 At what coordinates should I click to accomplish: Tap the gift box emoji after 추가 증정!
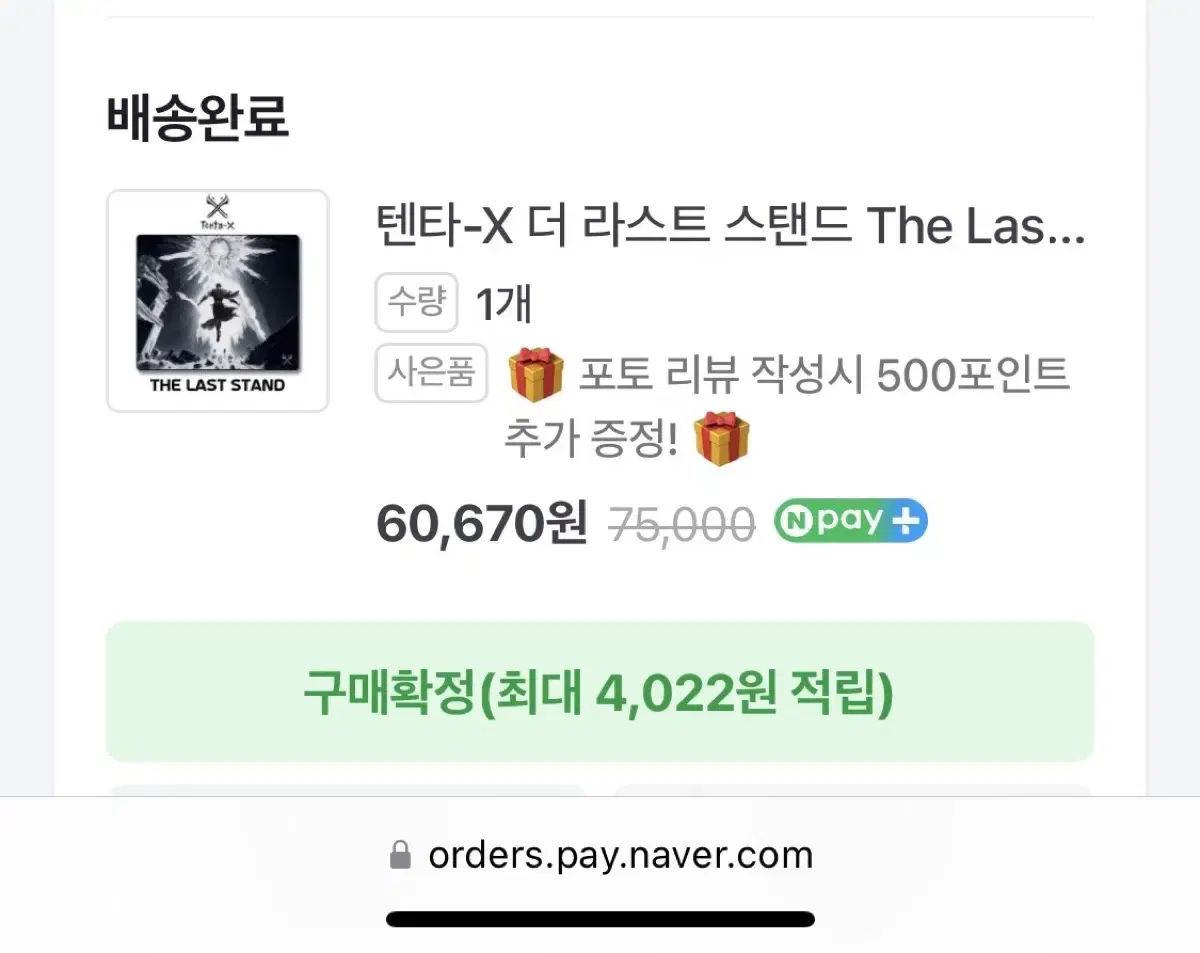(721, 439)
